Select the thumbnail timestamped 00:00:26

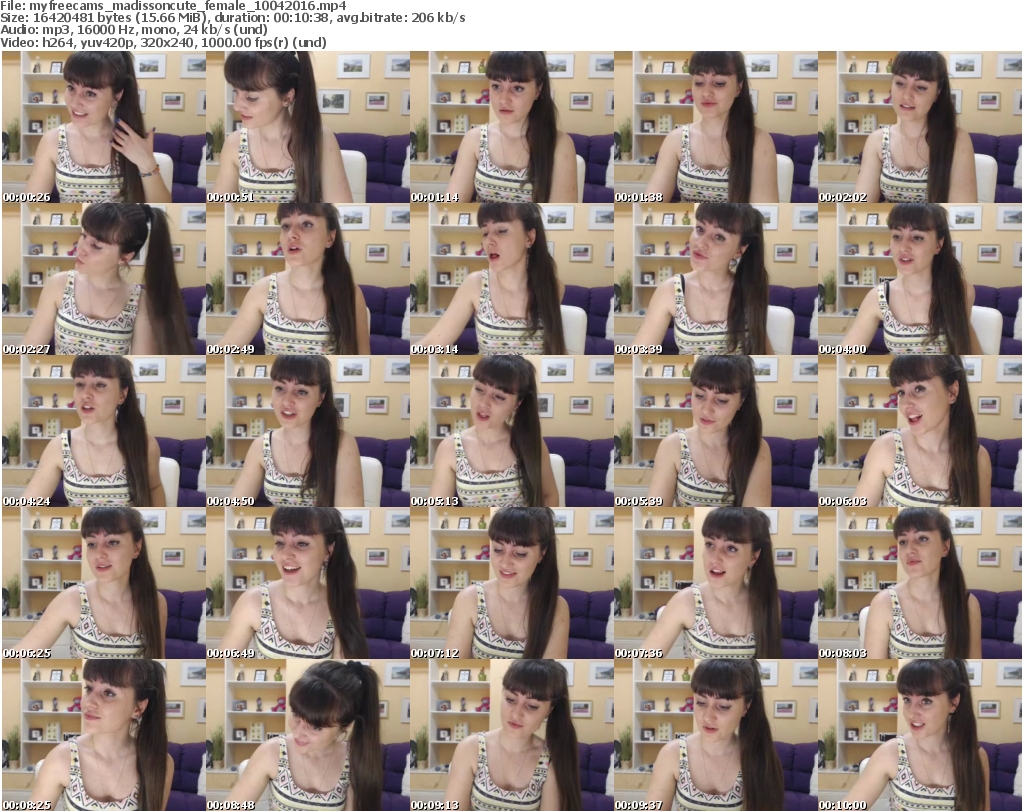pyautogui.click(x=104, y=127)
